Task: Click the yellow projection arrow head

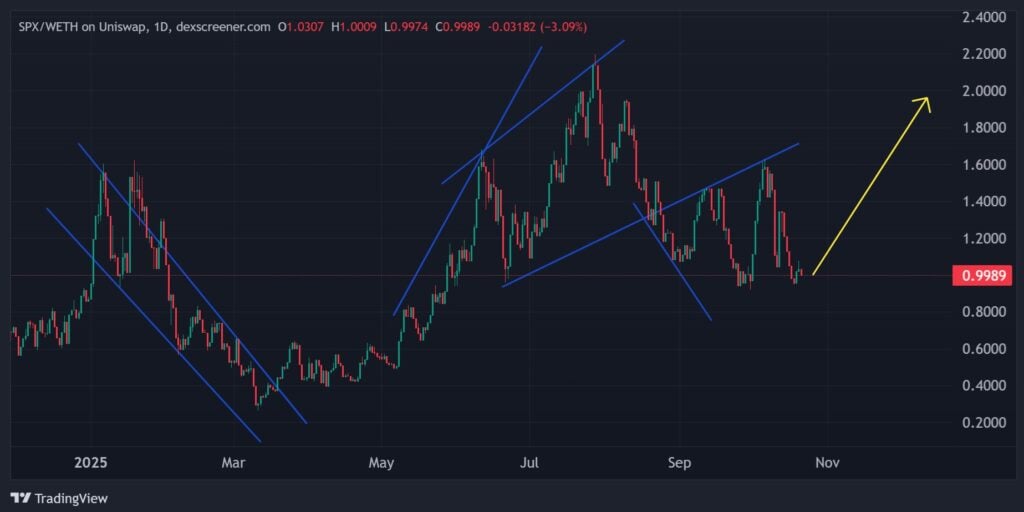Action: tap(926, 102)
